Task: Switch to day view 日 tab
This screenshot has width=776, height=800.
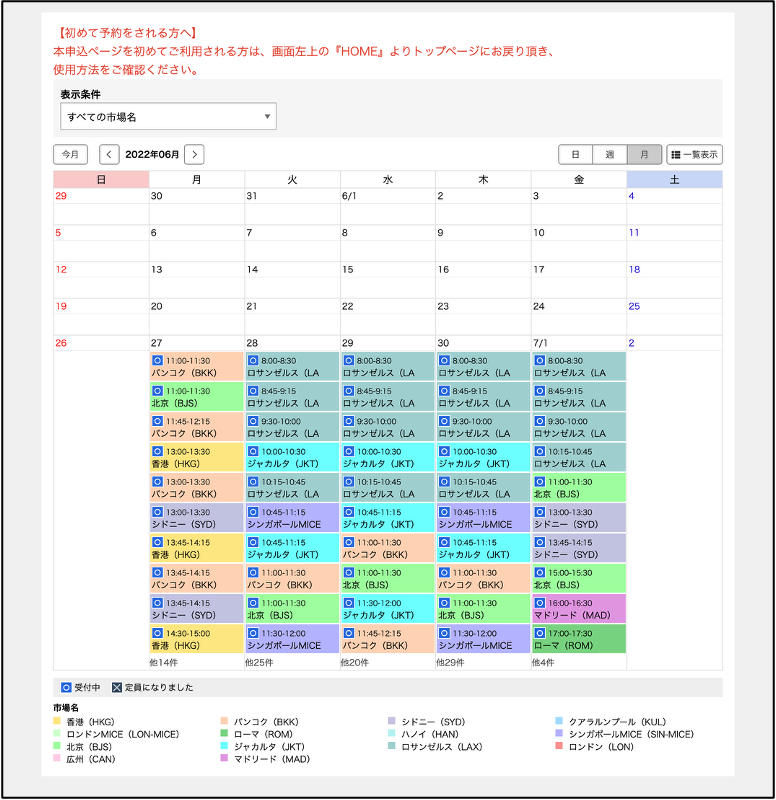Action: tap(575, 155)
